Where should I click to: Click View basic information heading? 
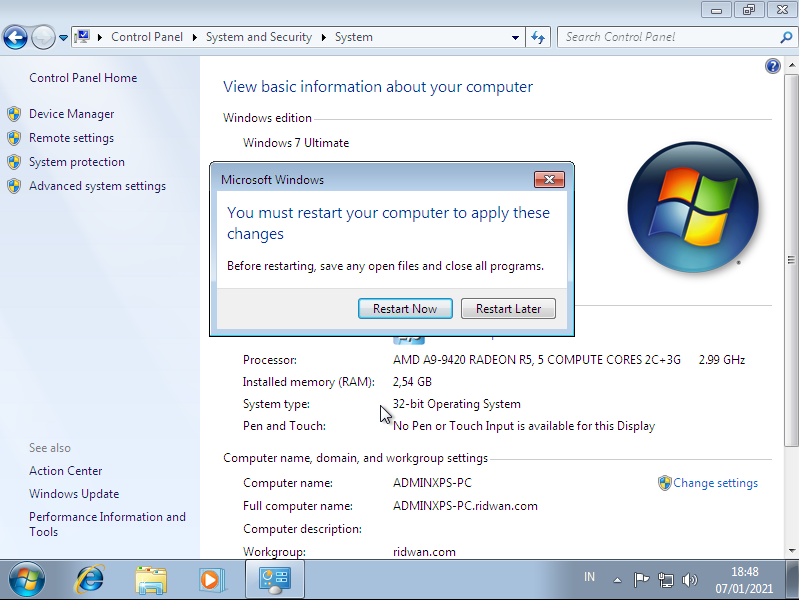point(378,87)
